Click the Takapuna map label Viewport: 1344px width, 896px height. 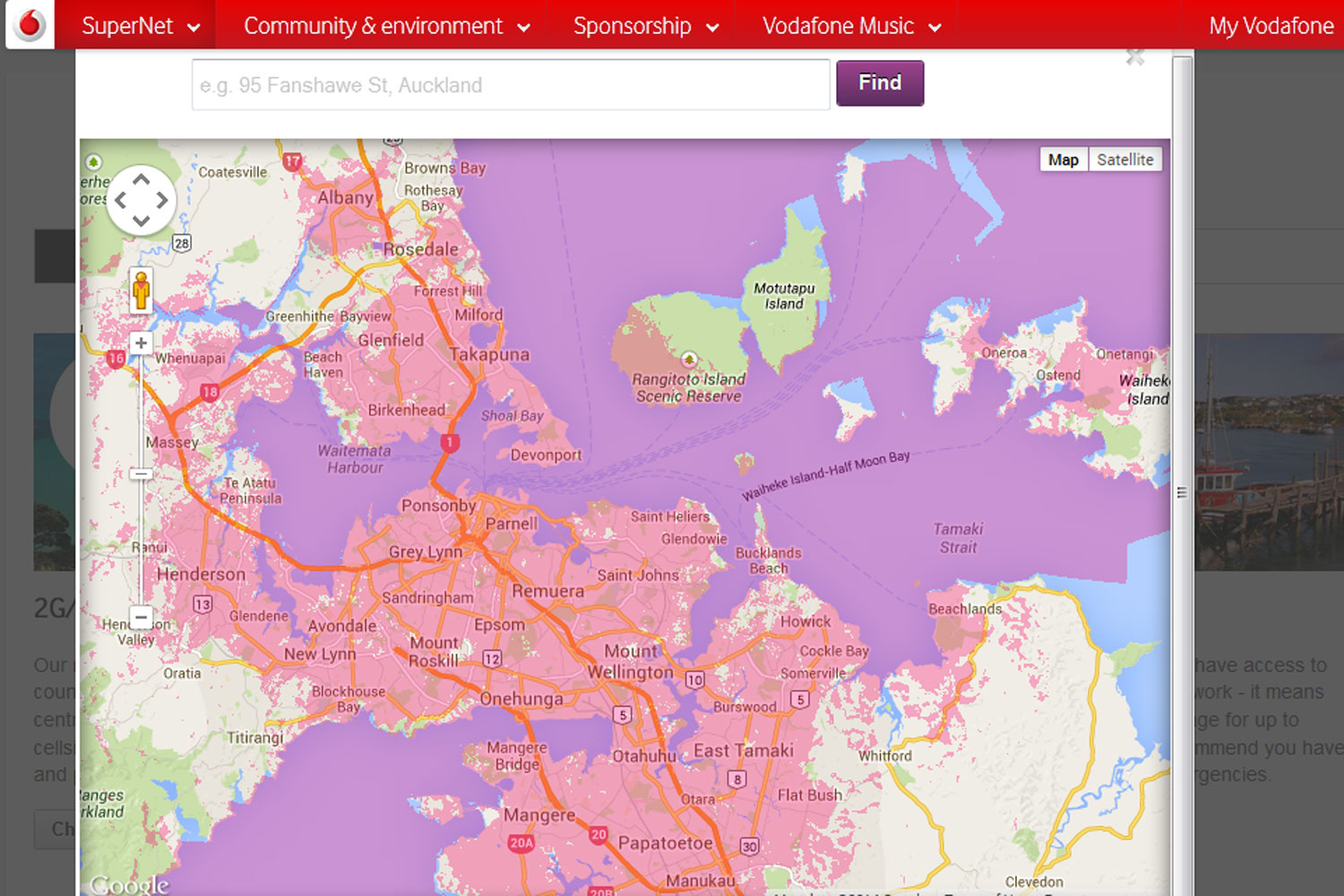[x=489, y=355]
